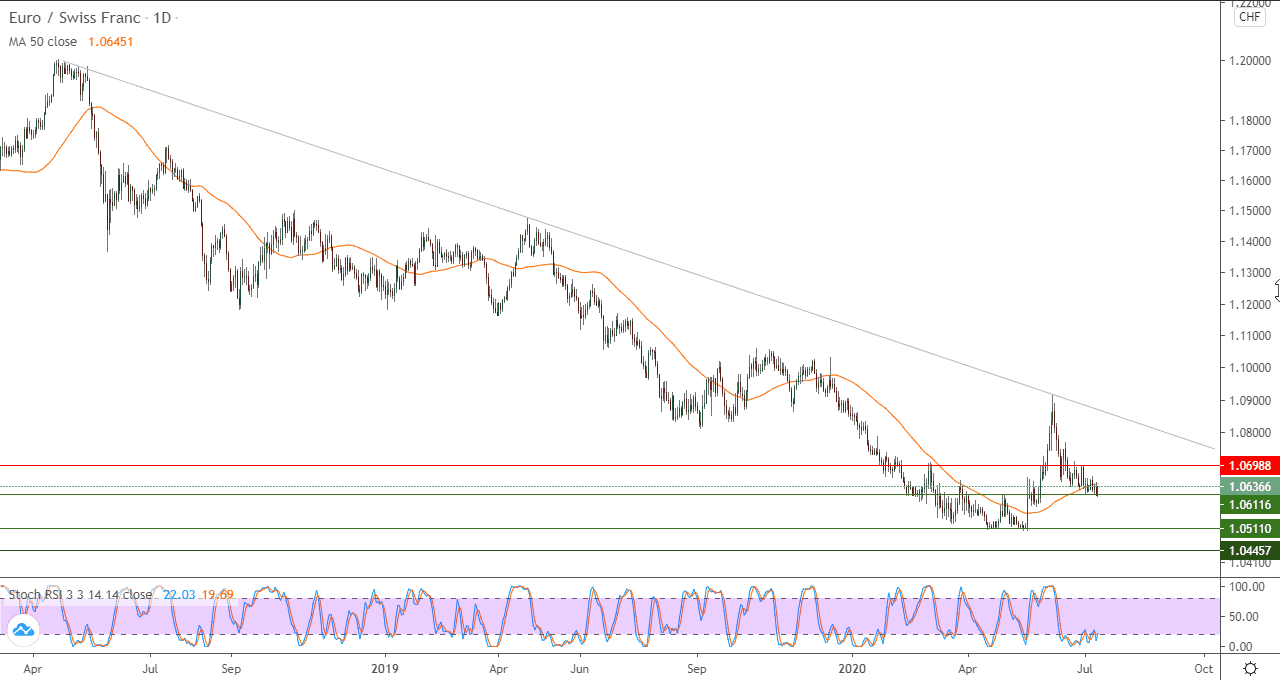Click the 2020 label on the time axis

(x=852, y=667)
